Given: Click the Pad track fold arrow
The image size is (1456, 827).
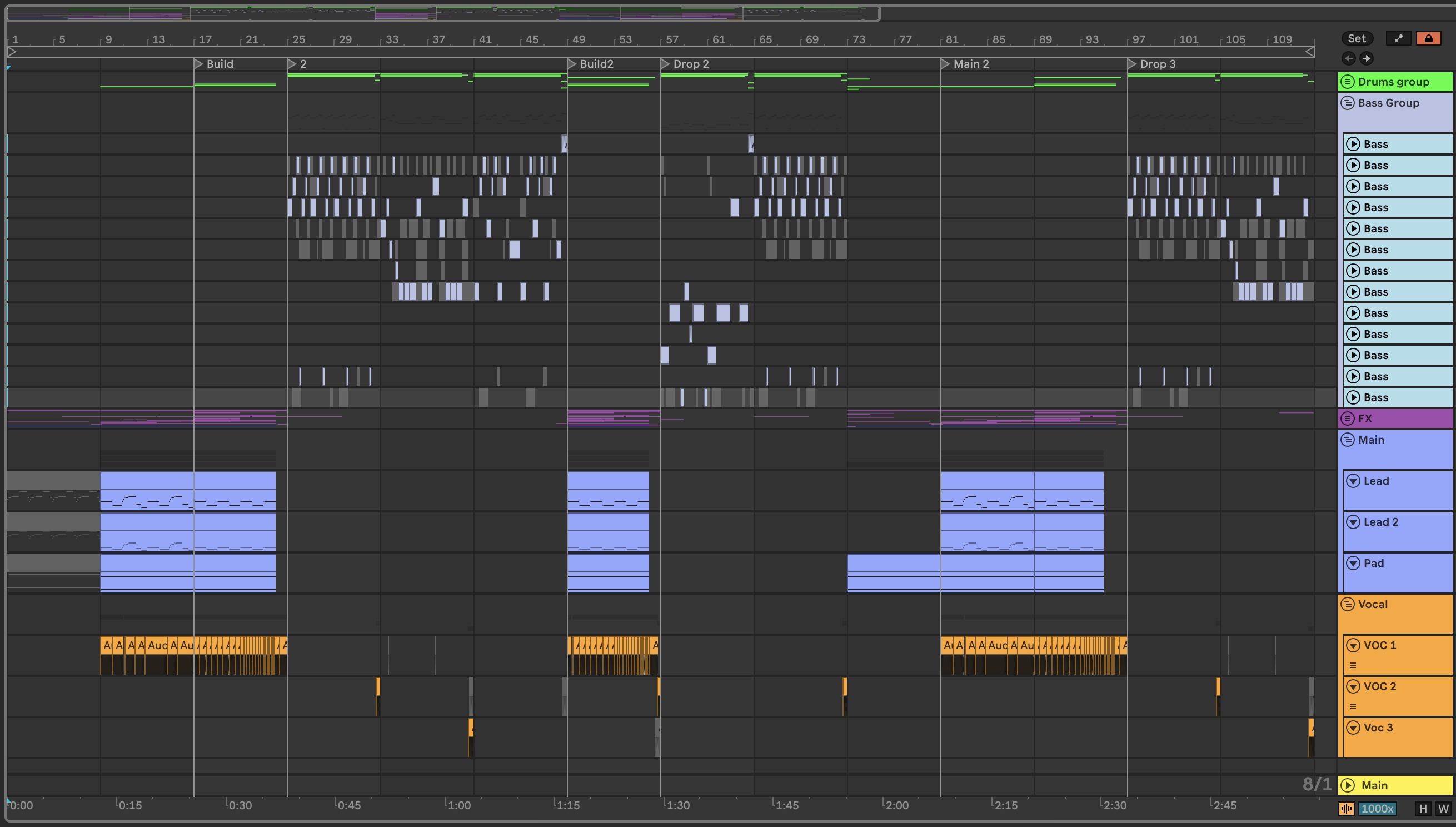Looking at the screenshot, I should pos(1353,564).
